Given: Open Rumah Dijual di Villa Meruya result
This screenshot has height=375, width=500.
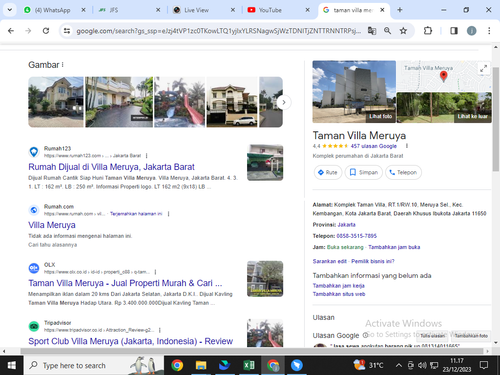Looking at the screenshot, I should point(111,167).
